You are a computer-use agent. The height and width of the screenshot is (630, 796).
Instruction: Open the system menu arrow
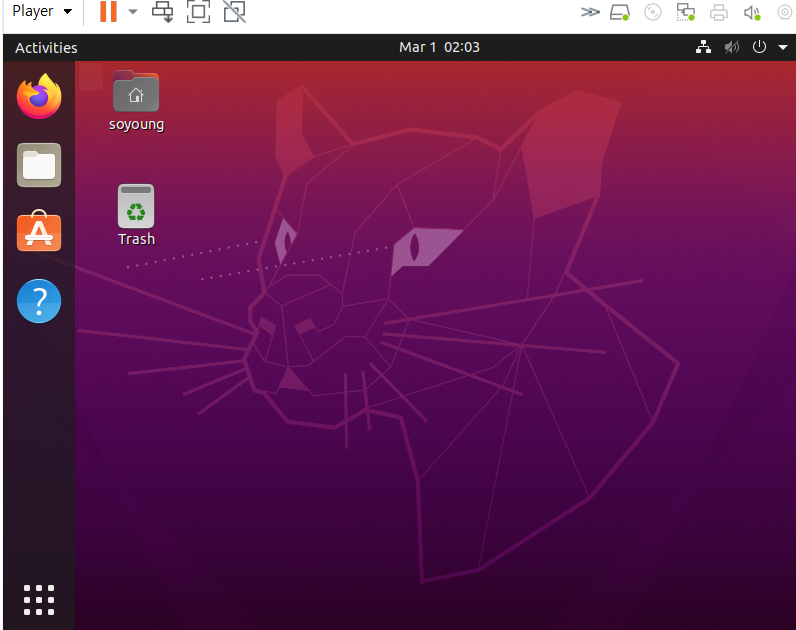click(783, 47)
